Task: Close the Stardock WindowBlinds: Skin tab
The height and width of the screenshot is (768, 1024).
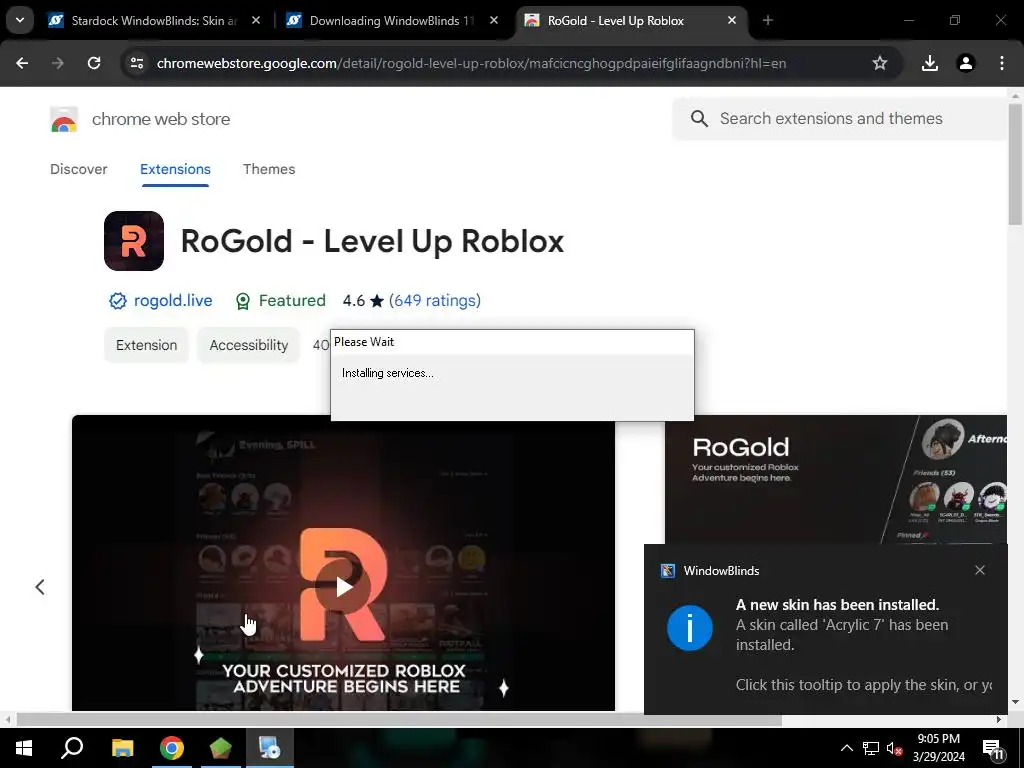Action: [x=256, y=21]
